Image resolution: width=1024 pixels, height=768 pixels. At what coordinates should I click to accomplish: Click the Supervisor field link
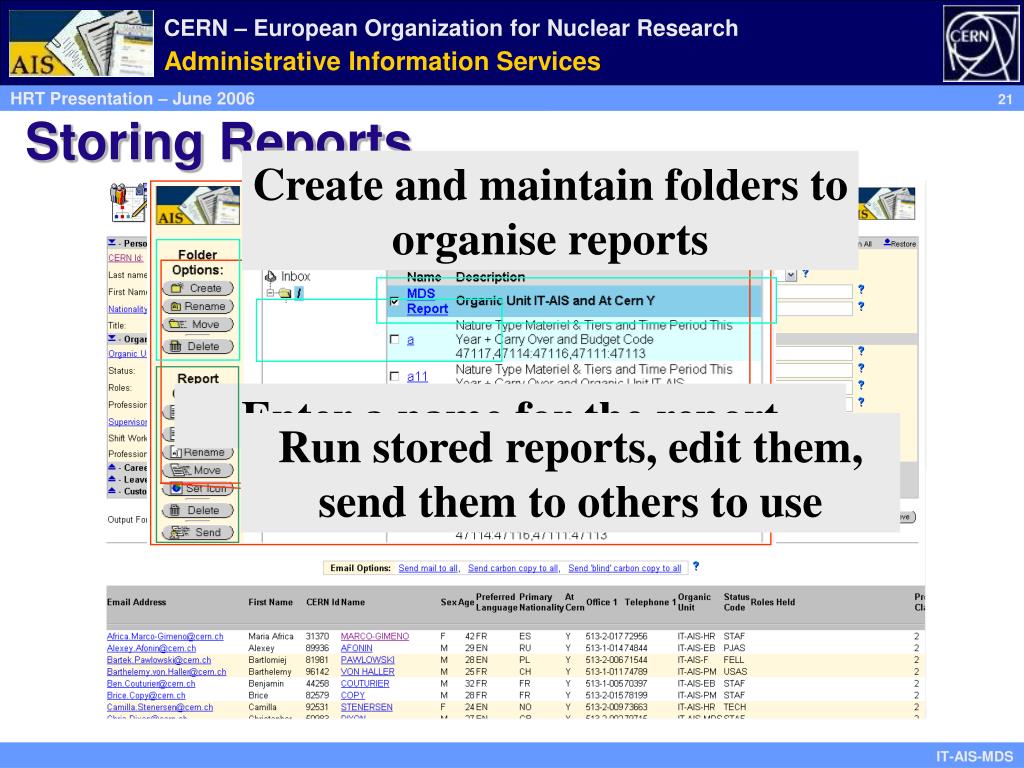(x=127, y=422)
